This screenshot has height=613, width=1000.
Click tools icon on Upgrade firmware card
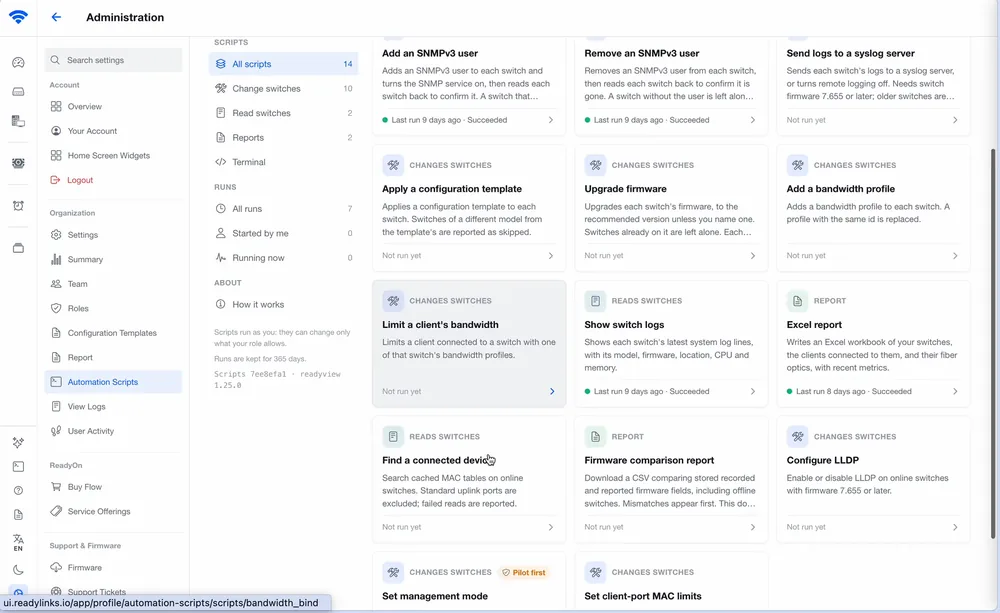pos(595,165)
